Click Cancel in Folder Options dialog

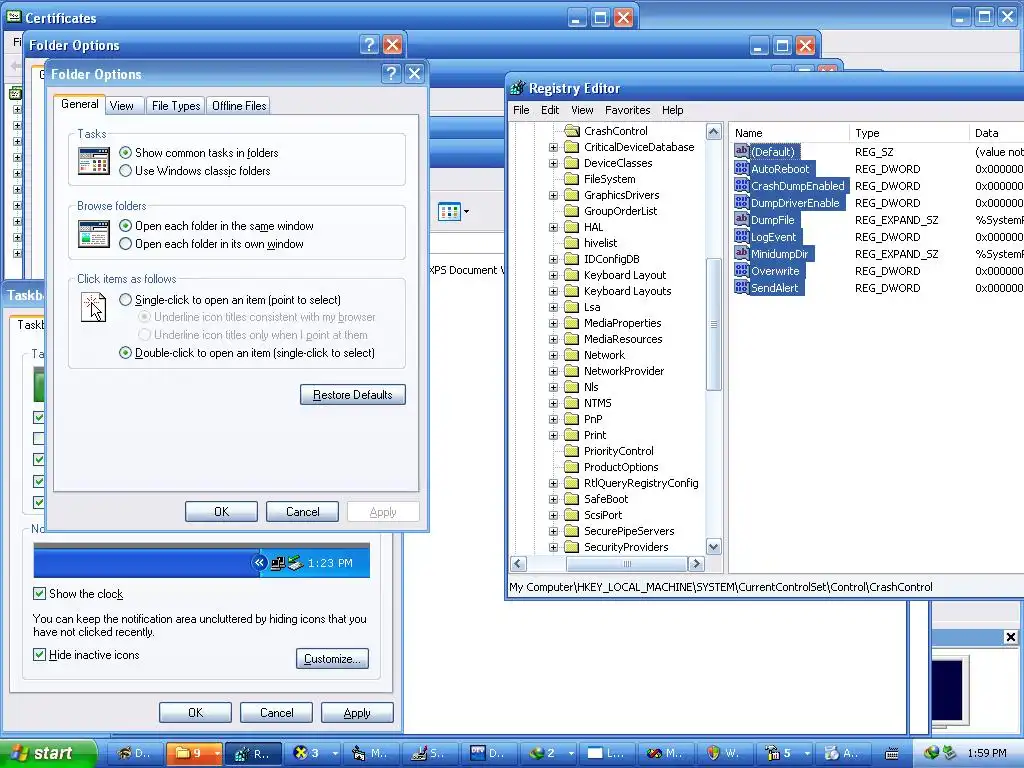point(302,511)
